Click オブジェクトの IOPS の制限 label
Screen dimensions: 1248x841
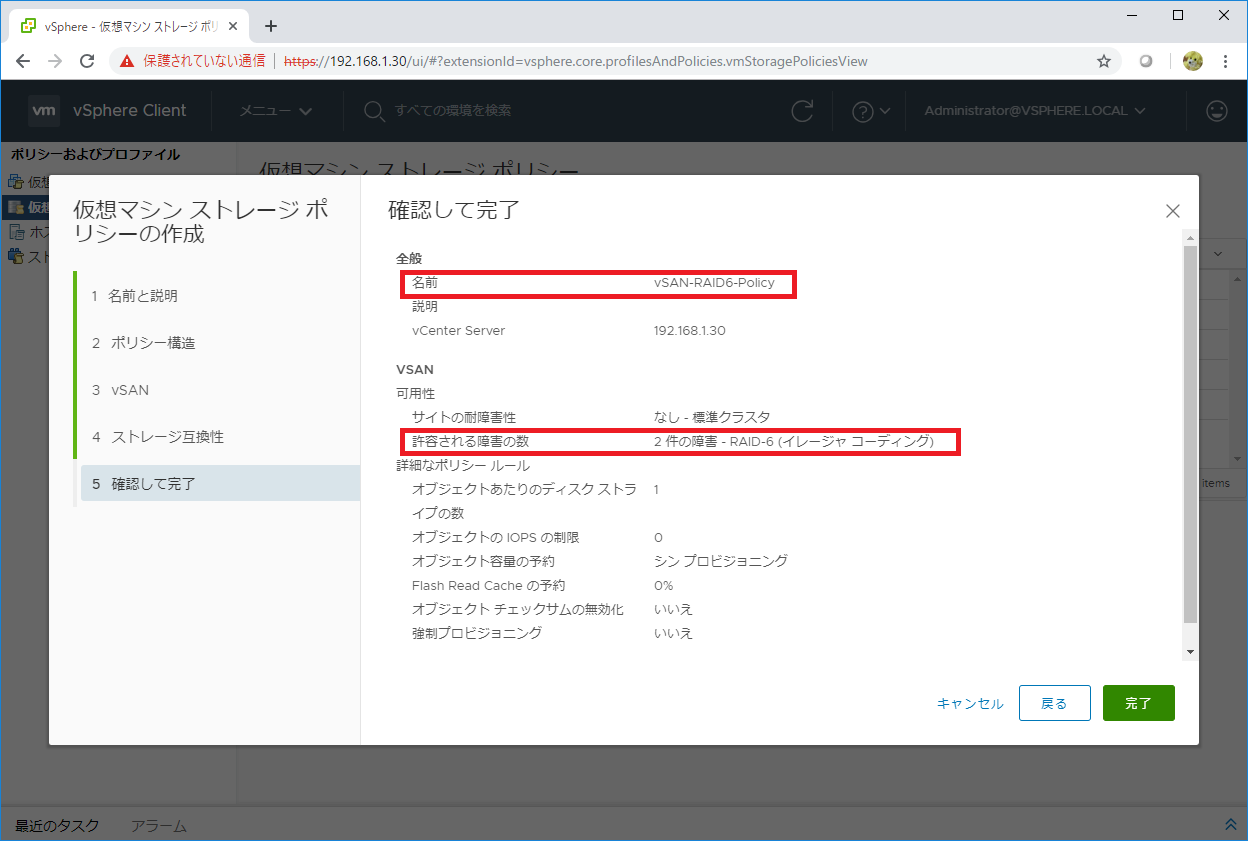[x=495, y=538]
